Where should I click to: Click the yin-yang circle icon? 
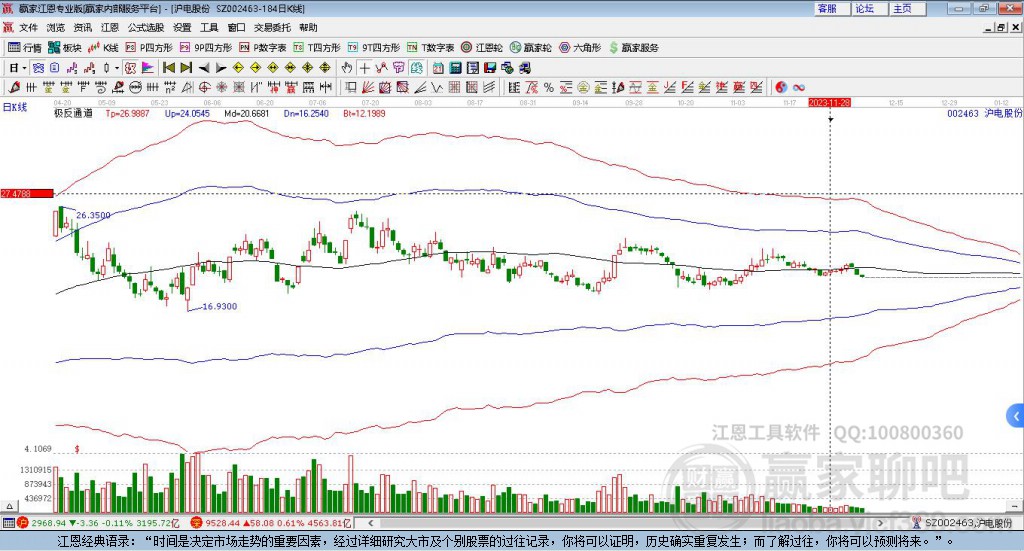(x=781, y=87)
